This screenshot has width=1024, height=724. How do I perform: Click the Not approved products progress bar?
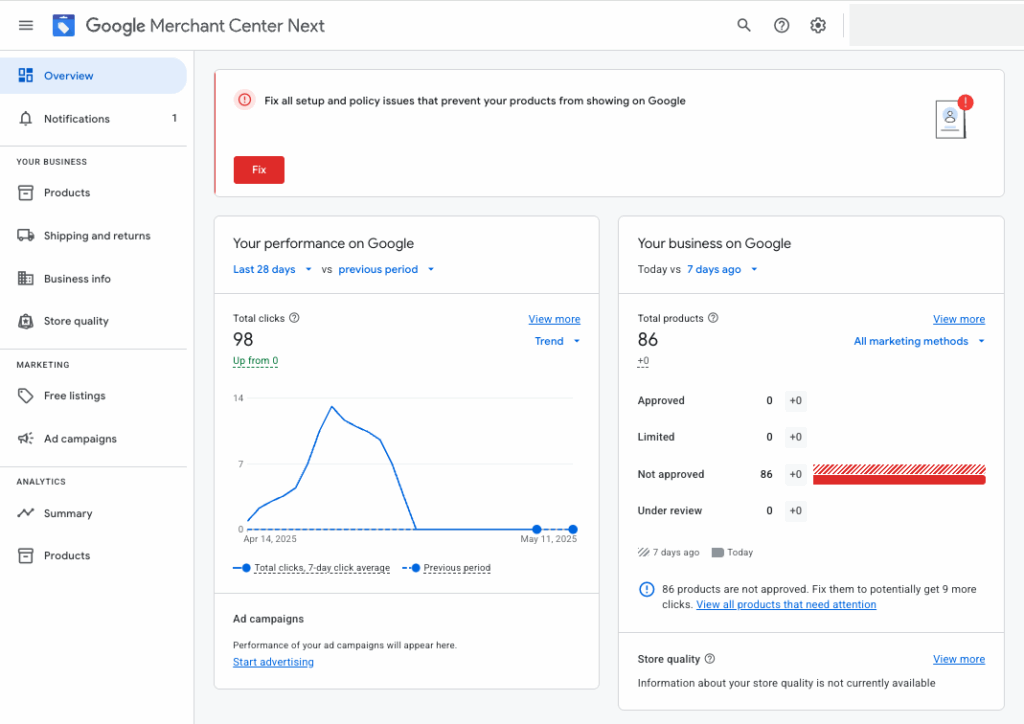point(898,473)
